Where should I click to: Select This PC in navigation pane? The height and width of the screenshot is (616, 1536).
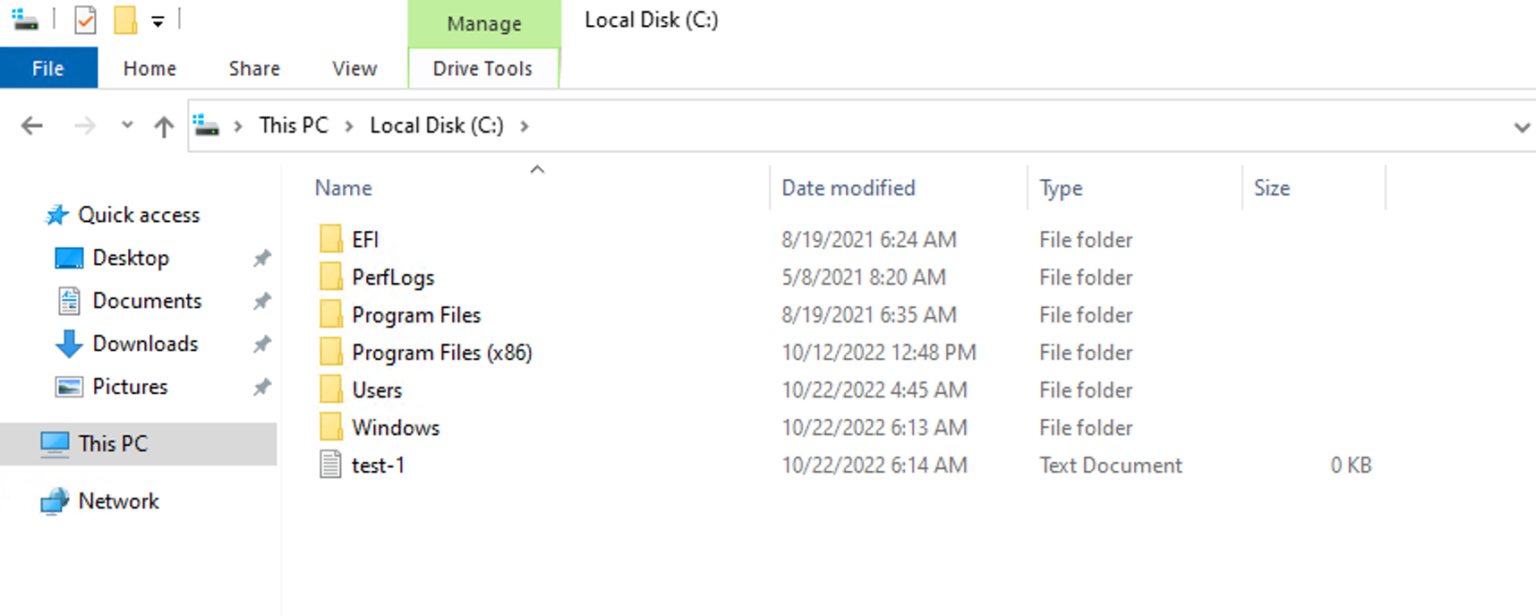point(112,443)
